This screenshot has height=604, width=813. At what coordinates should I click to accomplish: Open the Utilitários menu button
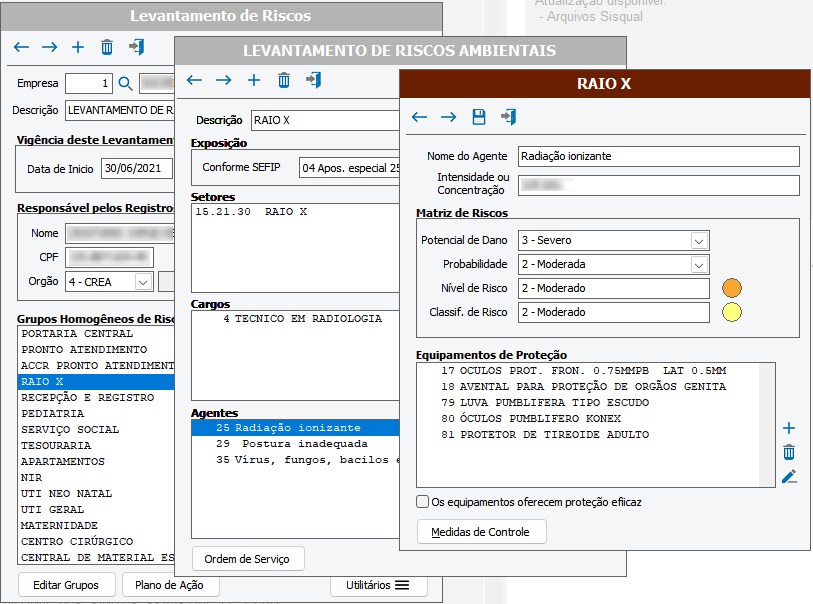tap(379, 585)
